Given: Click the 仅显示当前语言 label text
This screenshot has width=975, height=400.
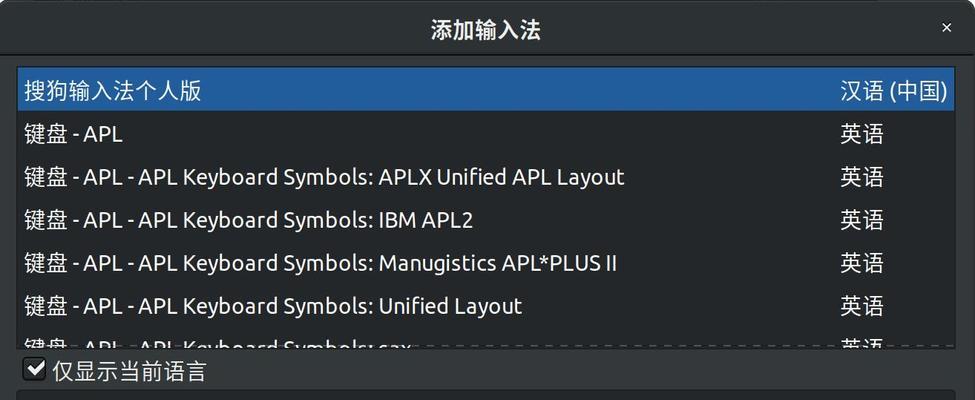Looking at the screenshot, I should coord(129,371).
